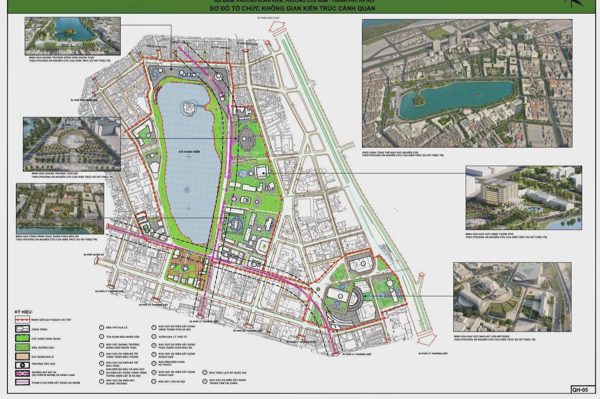Open the top-left lake plaza rendering thumbnail

click(73, 36)
